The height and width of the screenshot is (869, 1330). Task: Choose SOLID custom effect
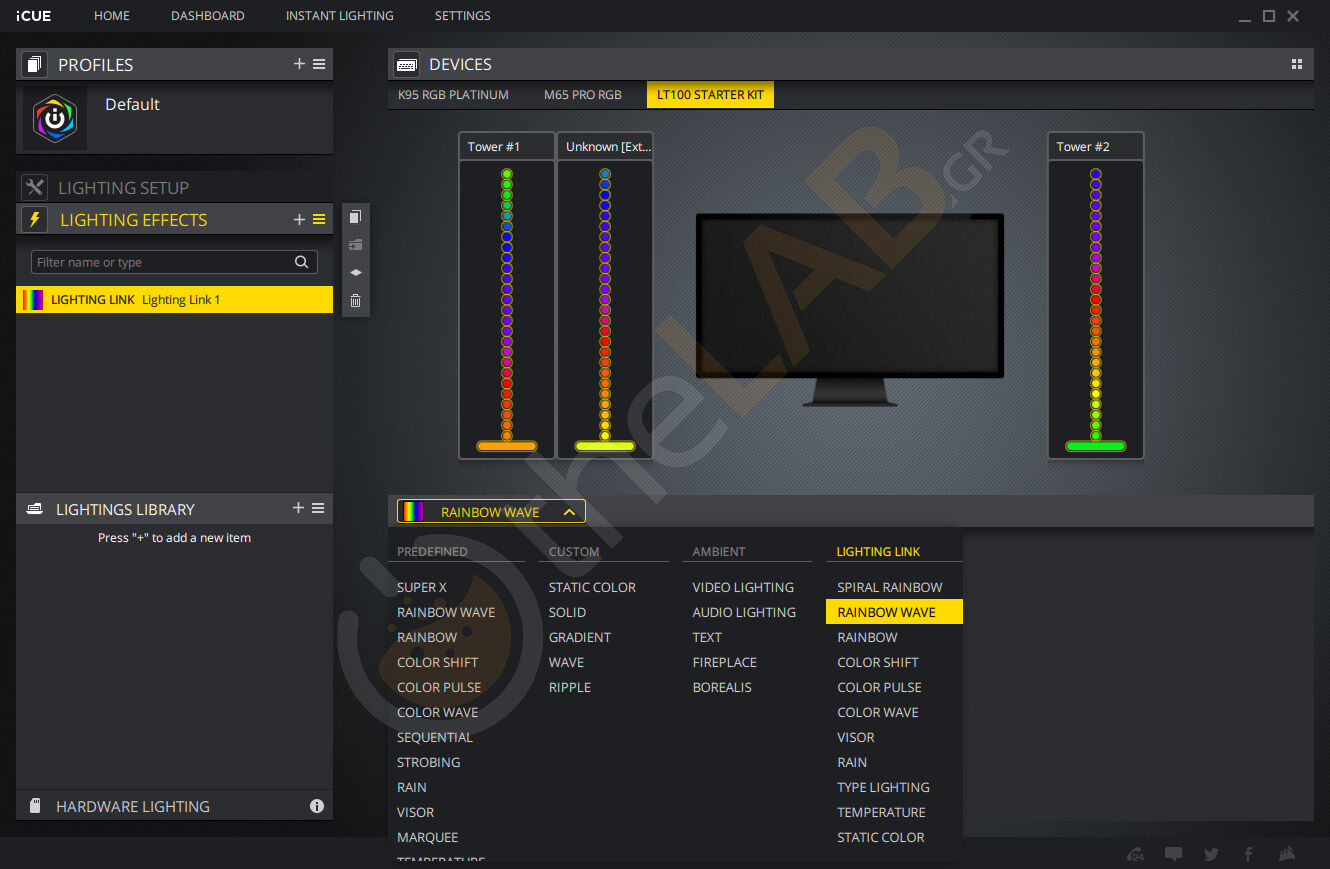[x=568, y=612]
